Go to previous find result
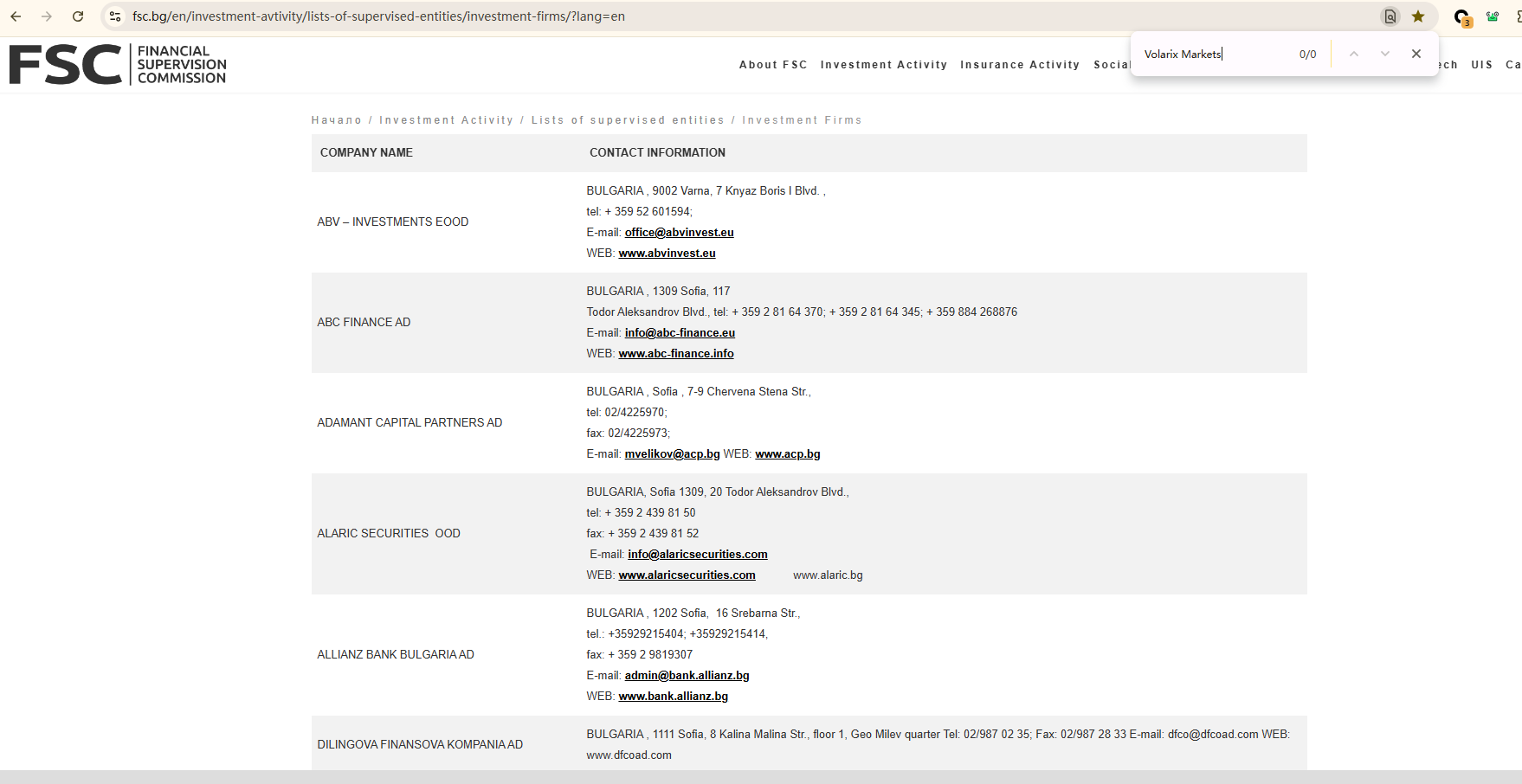Image resolution: width=1522 pixels, height=784 pixels. [1354, 54]
